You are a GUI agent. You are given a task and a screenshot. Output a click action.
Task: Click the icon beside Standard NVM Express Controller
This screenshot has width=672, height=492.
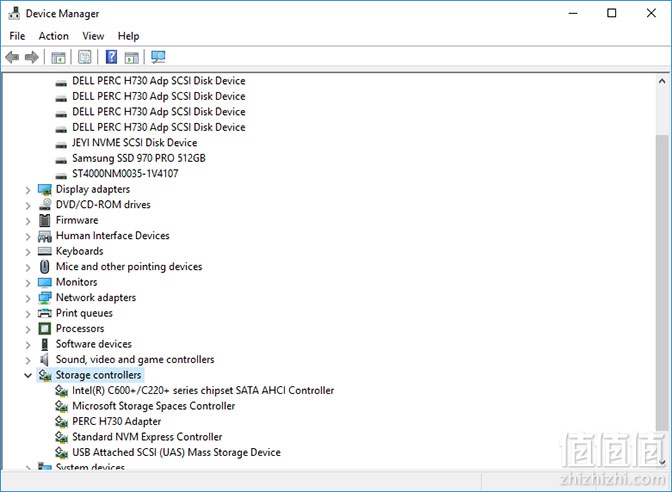coord(61,437)
